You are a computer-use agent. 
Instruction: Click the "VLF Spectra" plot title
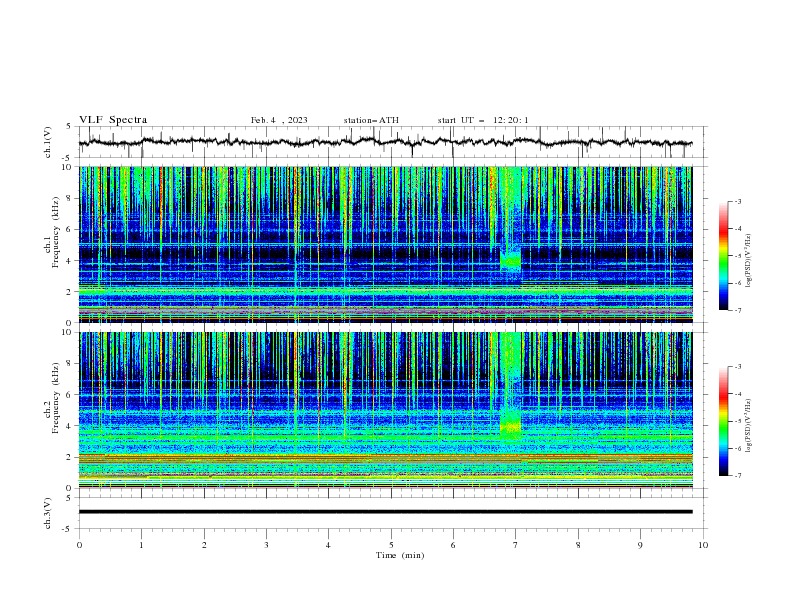click(113, 120)
